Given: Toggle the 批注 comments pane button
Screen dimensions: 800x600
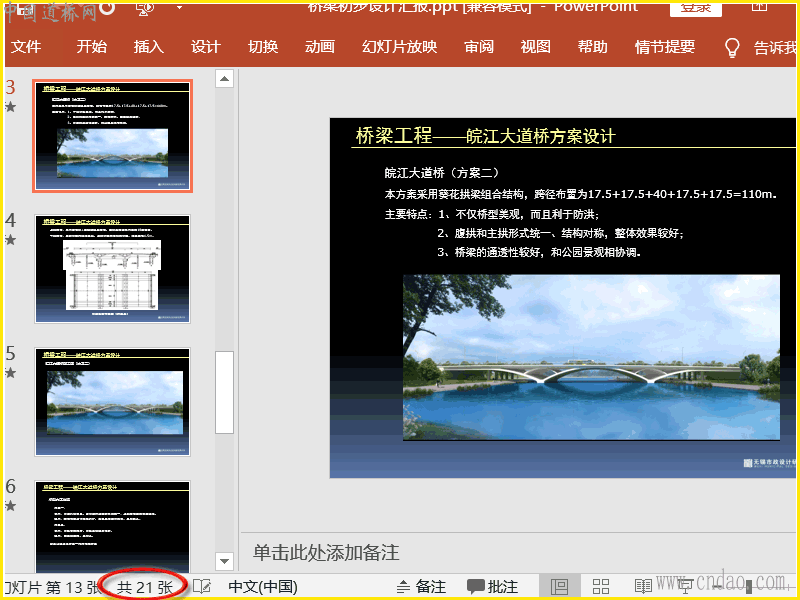Looking at the screenshot, I should click(x=493, y=587).
